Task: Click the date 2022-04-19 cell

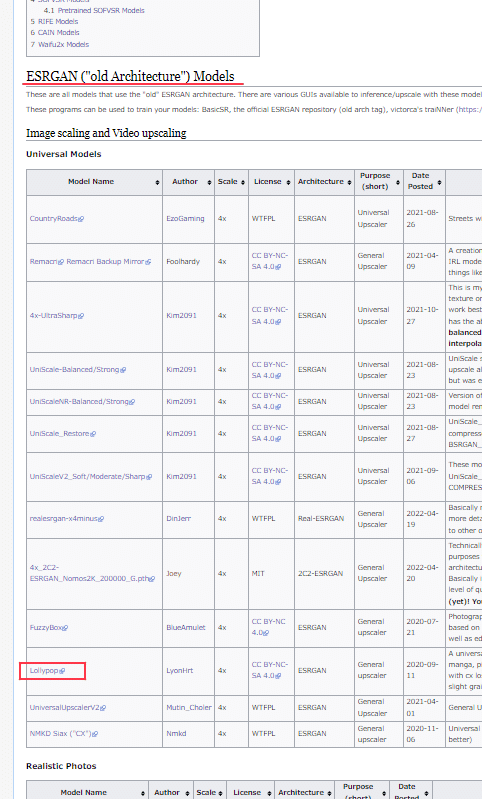Action: (422, 519)
